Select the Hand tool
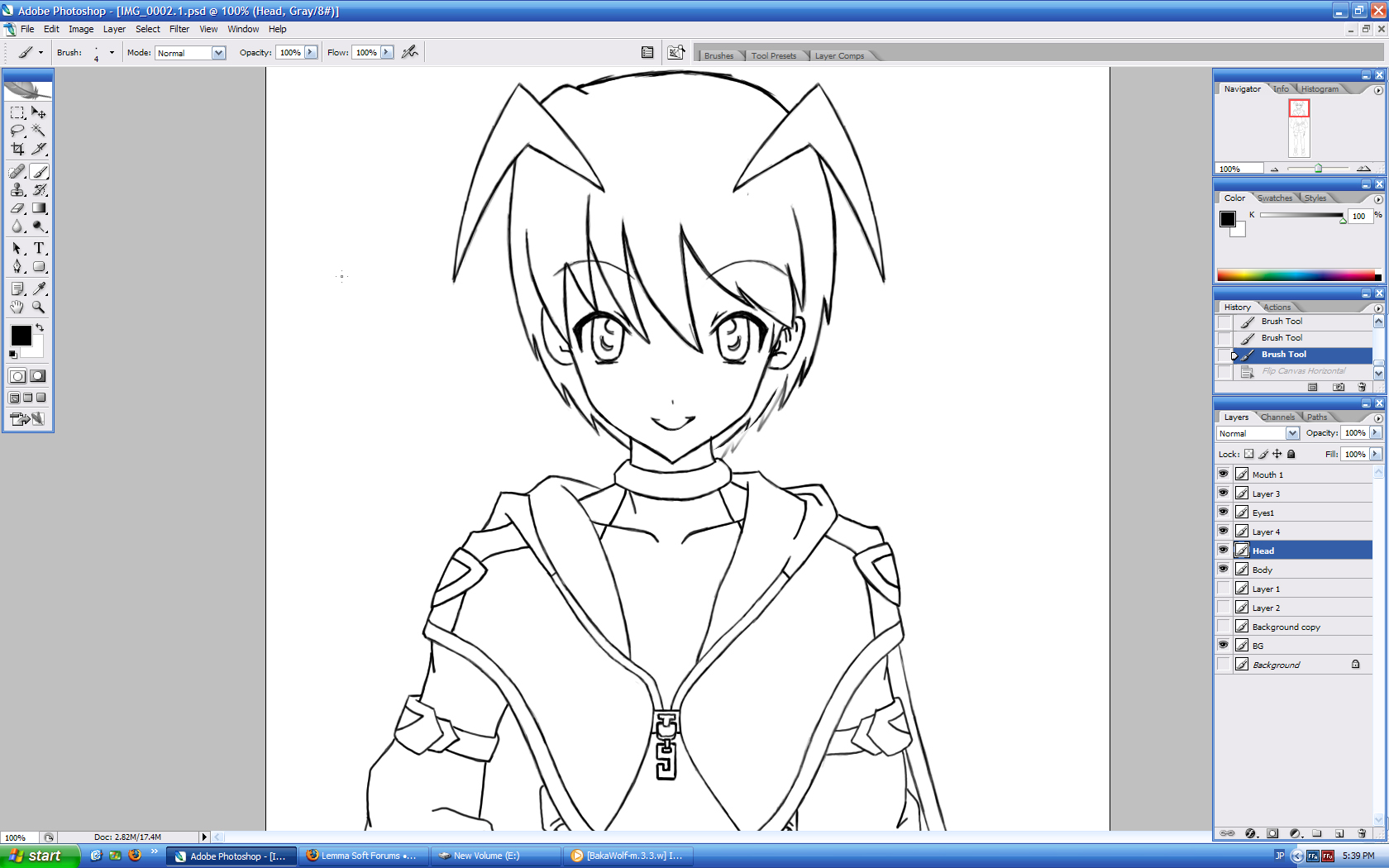This screenshot has height=868, width=1389. pyautogui.click(x=17, y=307)
